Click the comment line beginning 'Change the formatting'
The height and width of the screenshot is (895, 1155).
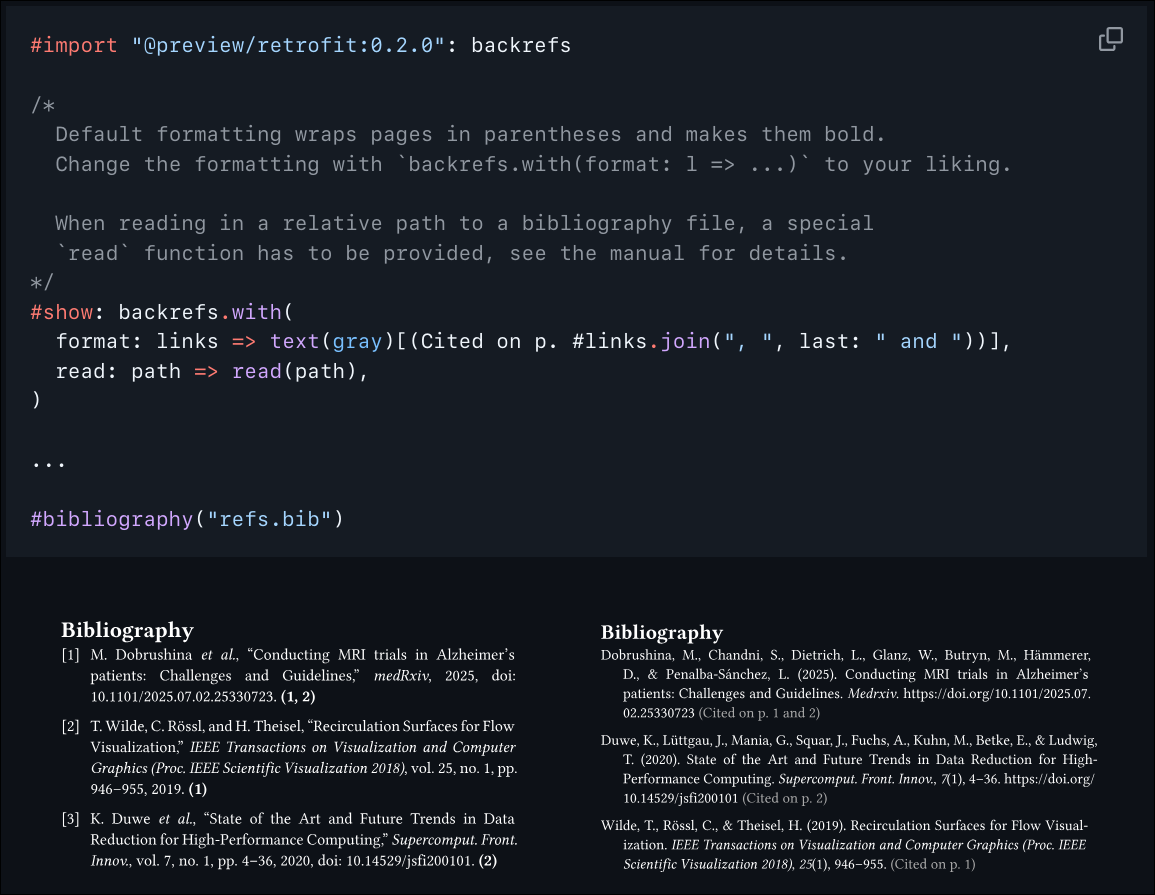coord(533,164)
